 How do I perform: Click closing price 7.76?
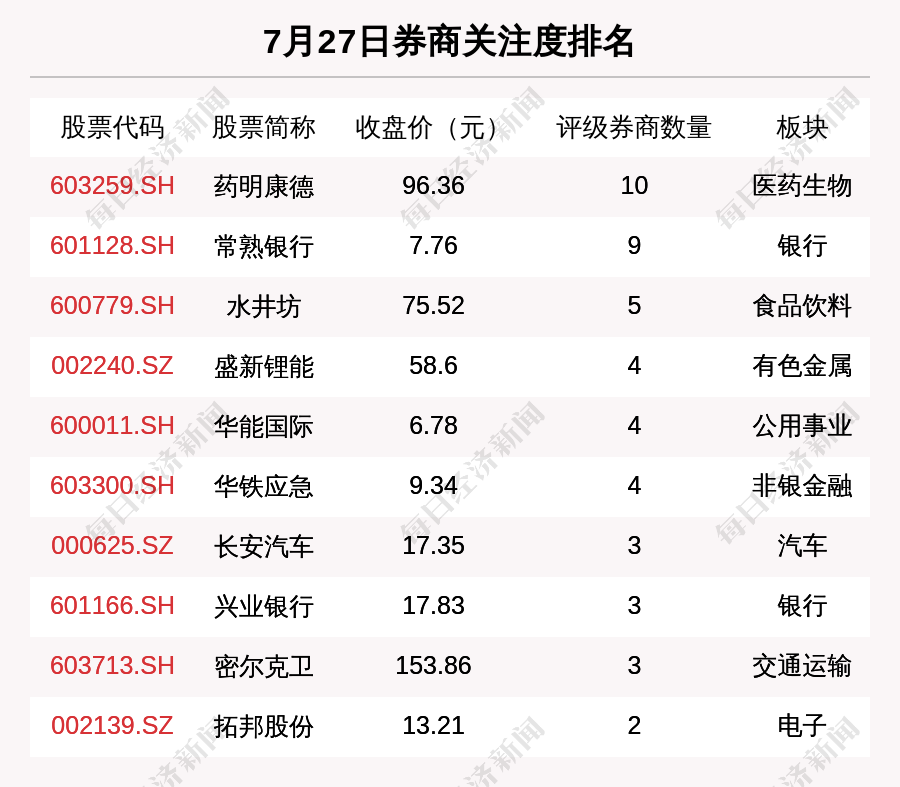click(433, 246)
